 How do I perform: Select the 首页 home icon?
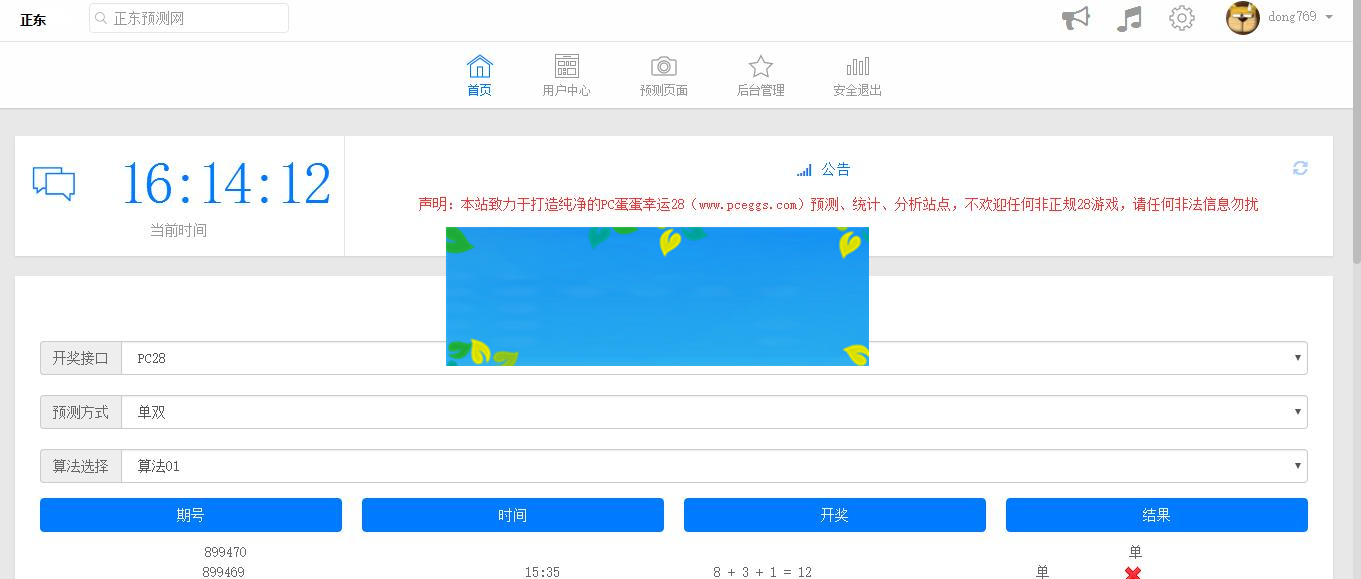(479, 65)
